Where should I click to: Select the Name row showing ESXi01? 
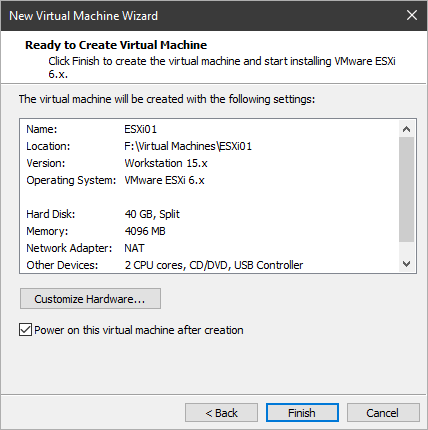pos(209,129)
